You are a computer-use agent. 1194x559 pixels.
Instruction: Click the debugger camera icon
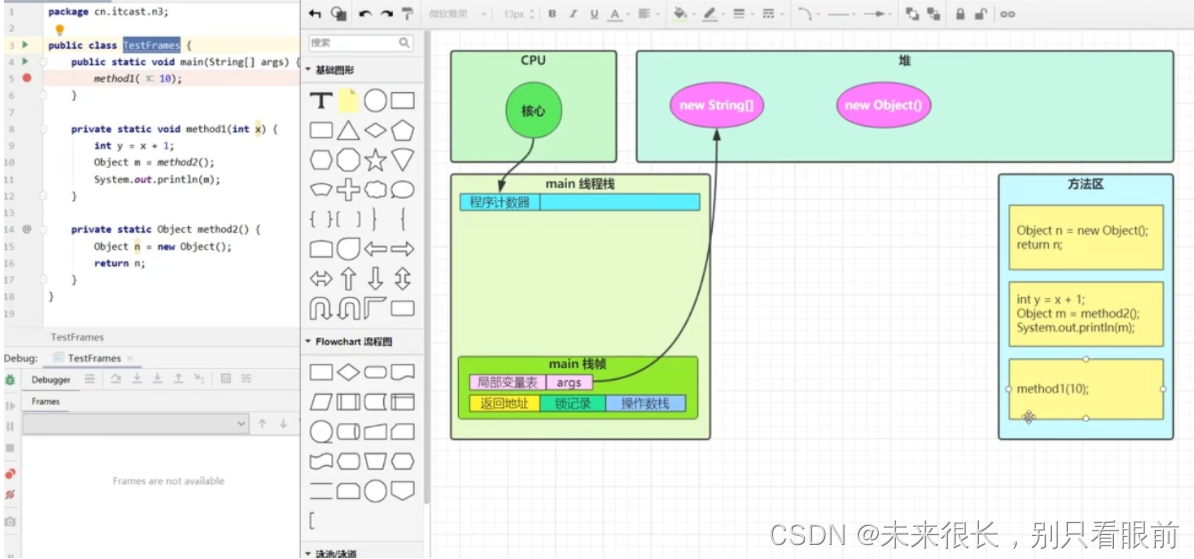tap(10, 522)
